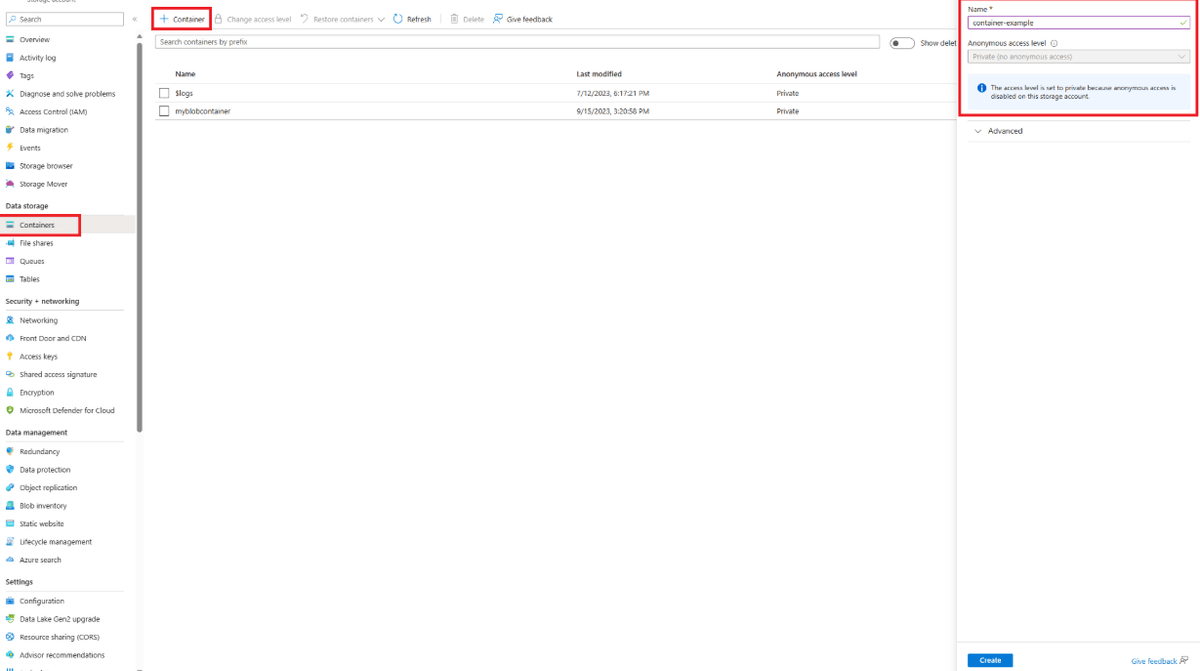The height and width of the screenshot is (671, 1200).
Task: Select the Networking icon
Action: coord(10,320)
